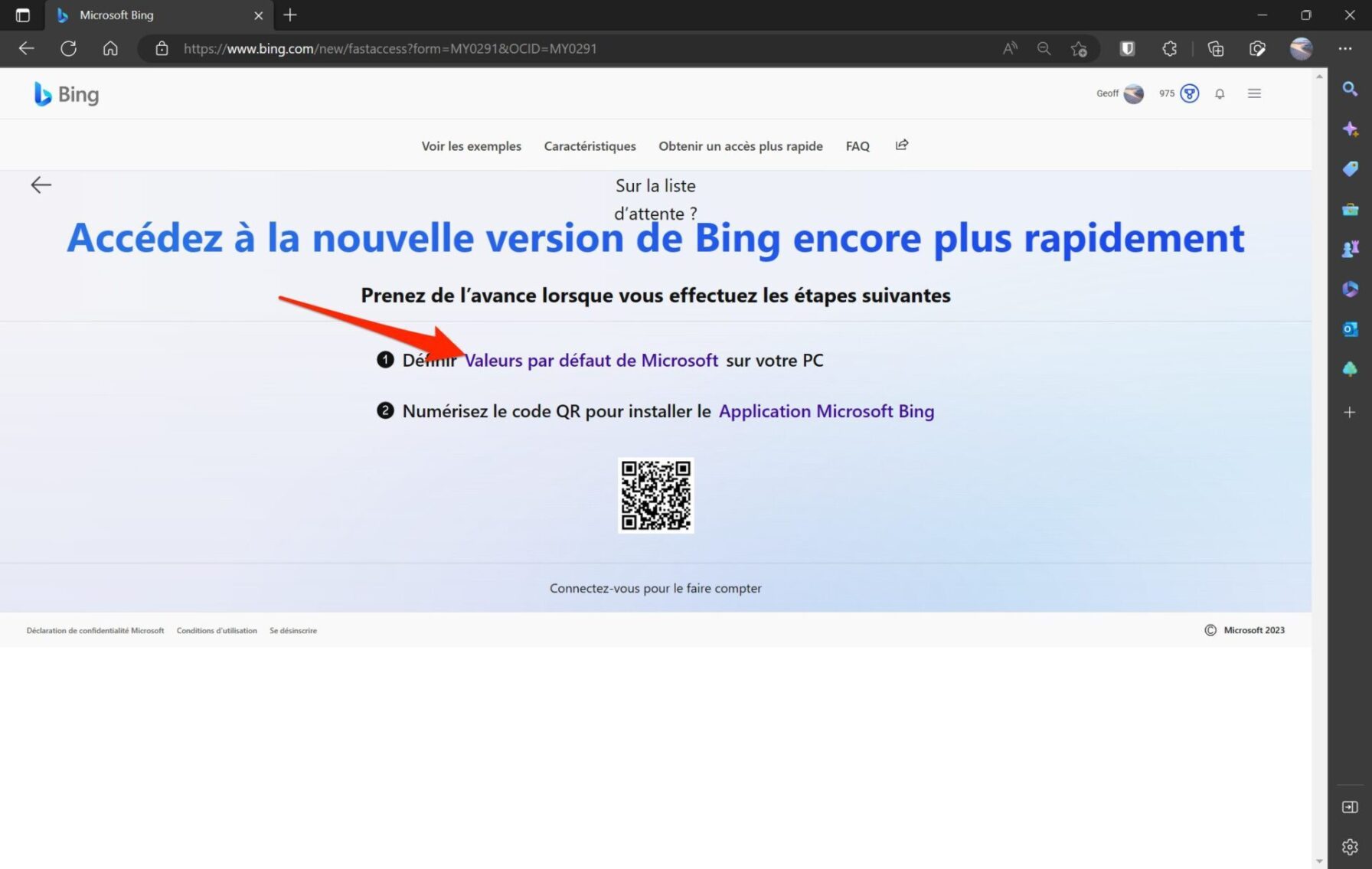This screenshot has height=869, width=1372.
Task: Click Application Microsoft Bing link
Action: (826, 411)
